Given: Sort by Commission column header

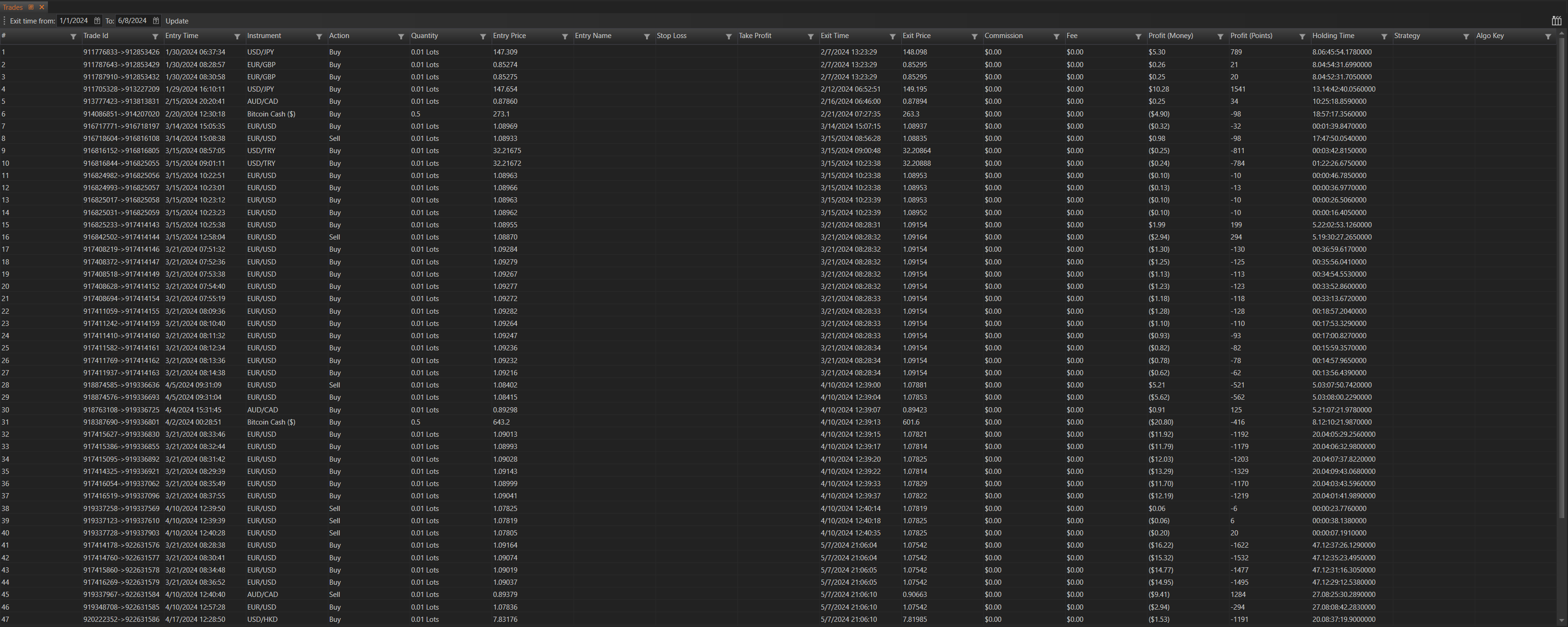Looking at the screenshot, I should point(1003,36).
